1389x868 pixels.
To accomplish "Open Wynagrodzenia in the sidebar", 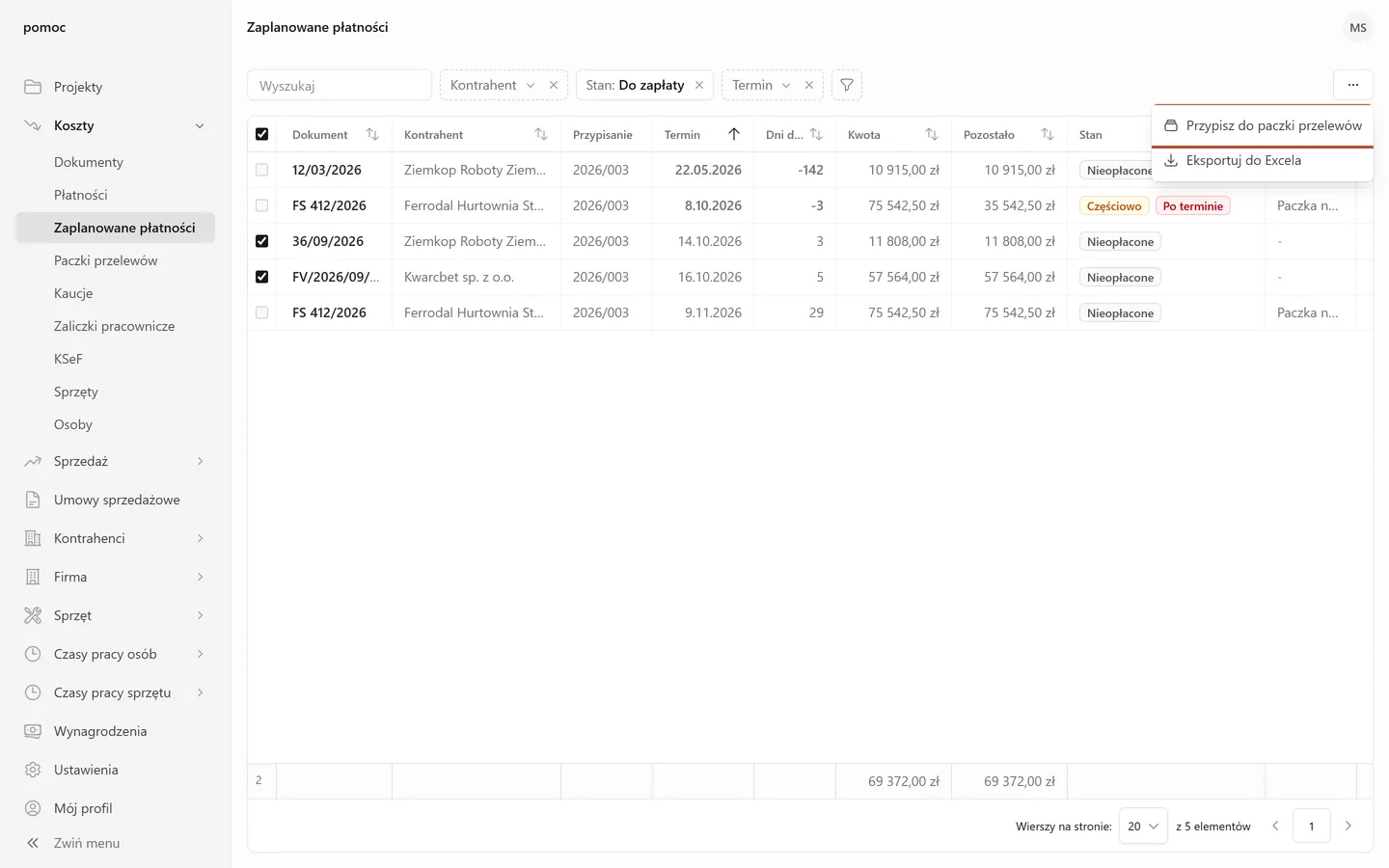I will click(x=115, y=731).
